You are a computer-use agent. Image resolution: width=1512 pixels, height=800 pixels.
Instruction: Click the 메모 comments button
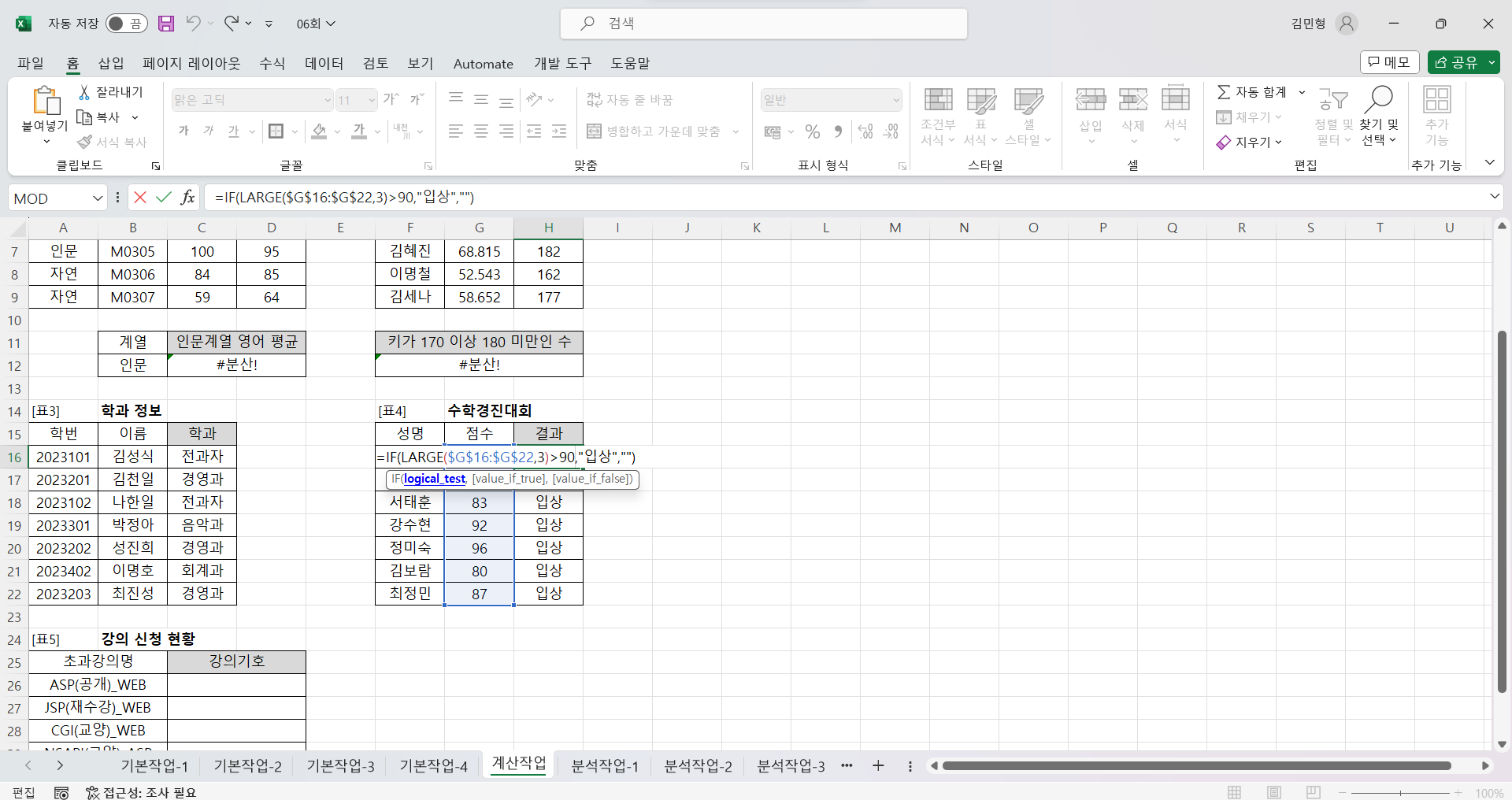(x=1389, y=62)
